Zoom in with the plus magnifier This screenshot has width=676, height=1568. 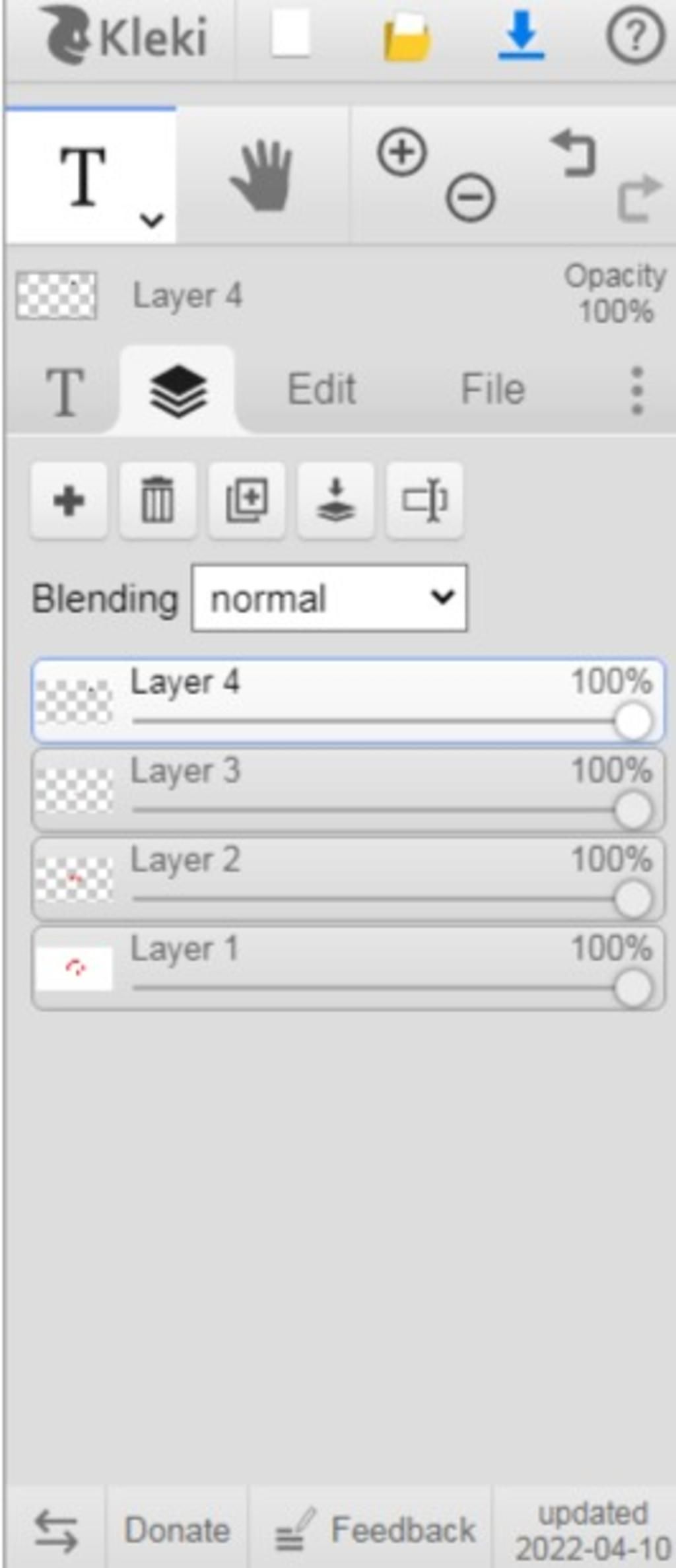pos(401,153)
